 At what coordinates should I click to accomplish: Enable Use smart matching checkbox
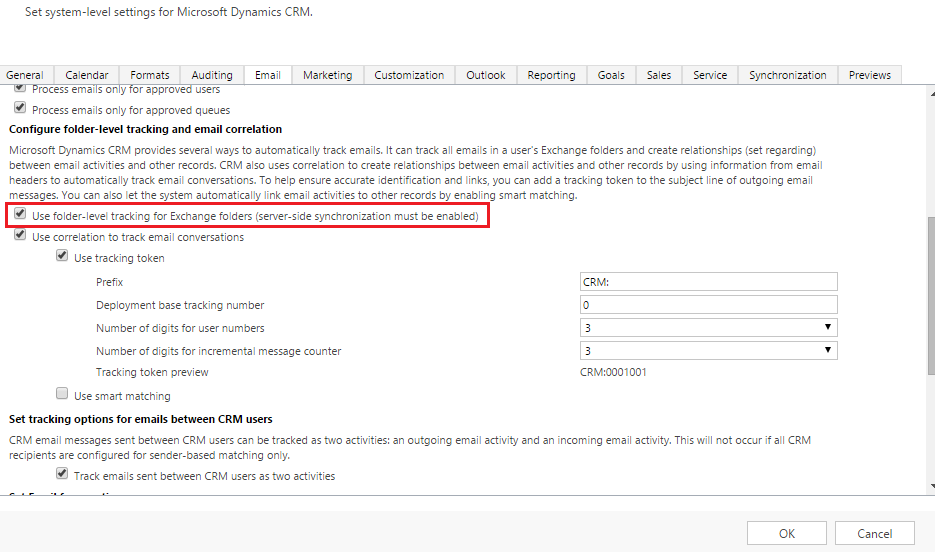pyautogui.click(x=62, y=393)
